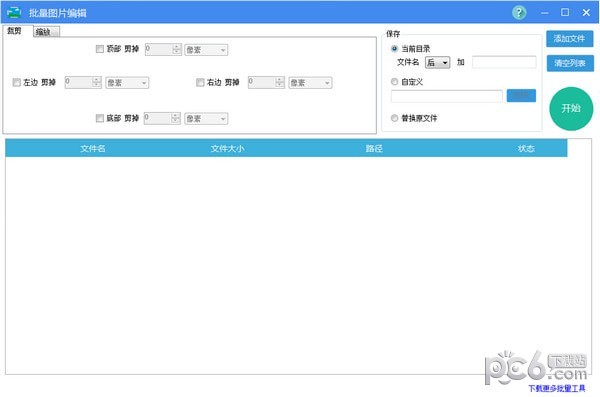
Task: Enable the 右边 剪掉 checkbox
Action: click(200, 82)
